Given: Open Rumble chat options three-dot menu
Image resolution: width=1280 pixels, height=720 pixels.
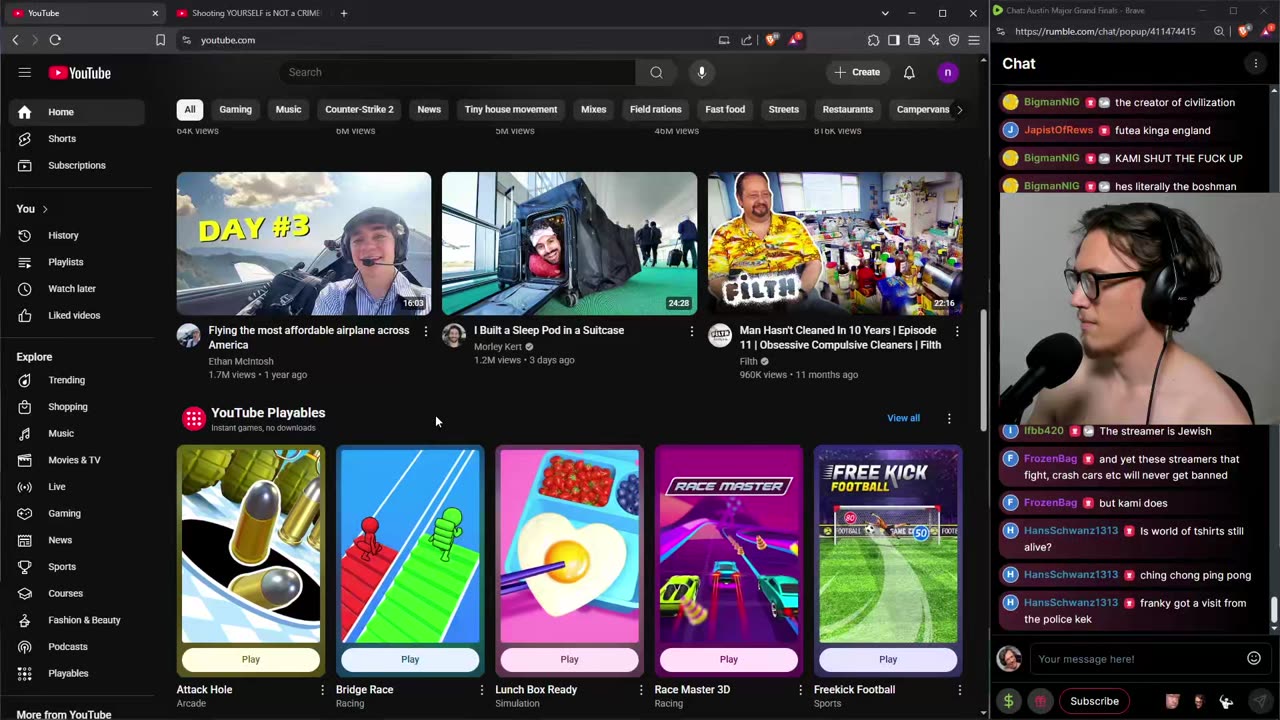Looking at the screenshot, I should coord(1255,63).
